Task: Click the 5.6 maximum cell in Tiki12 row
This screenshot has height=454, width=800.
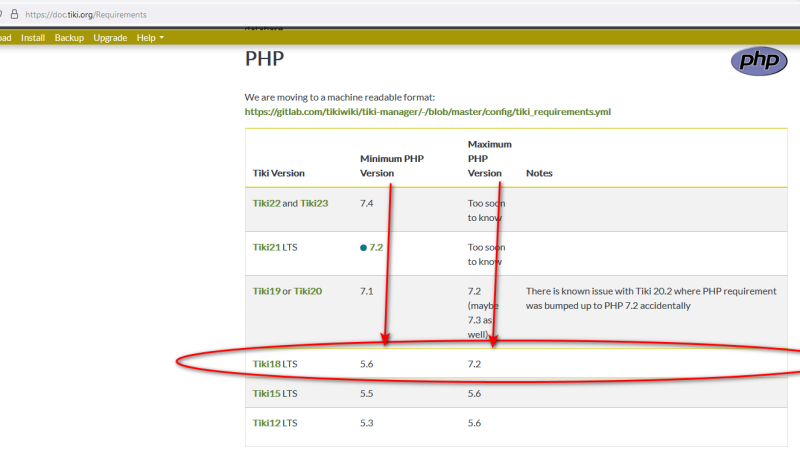Action: (x=474, y=423)
